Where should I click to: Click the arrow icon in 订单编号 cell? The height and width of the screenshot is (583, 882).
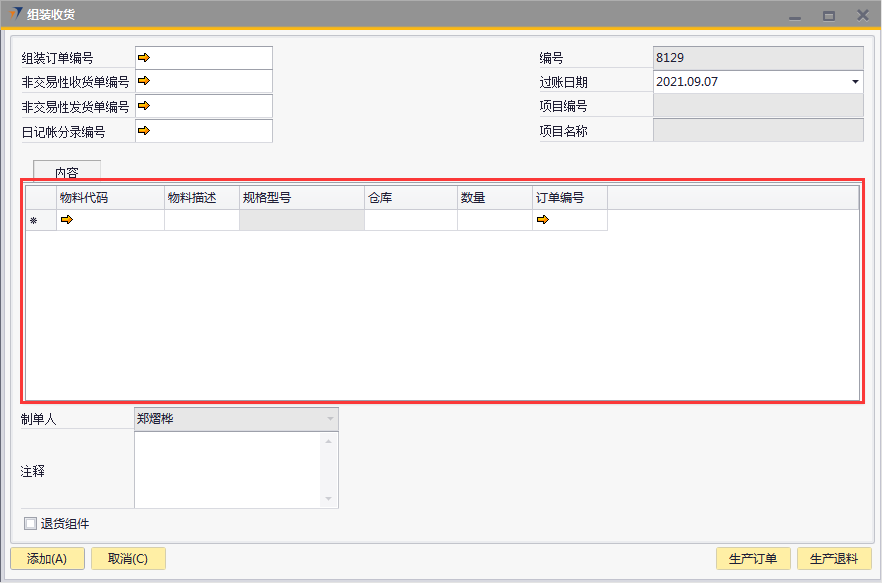(x=543, y=220)
